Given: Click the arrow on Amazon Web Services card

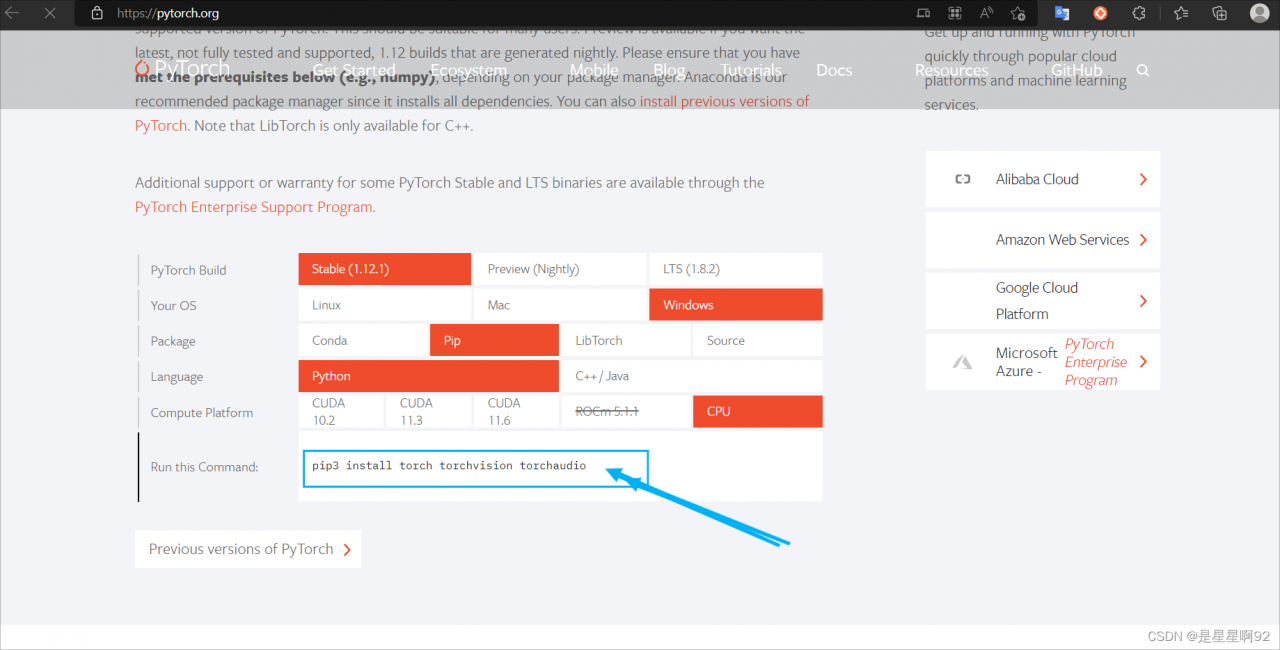Looking at the screenshot, I should click(x=1143, y=240).
